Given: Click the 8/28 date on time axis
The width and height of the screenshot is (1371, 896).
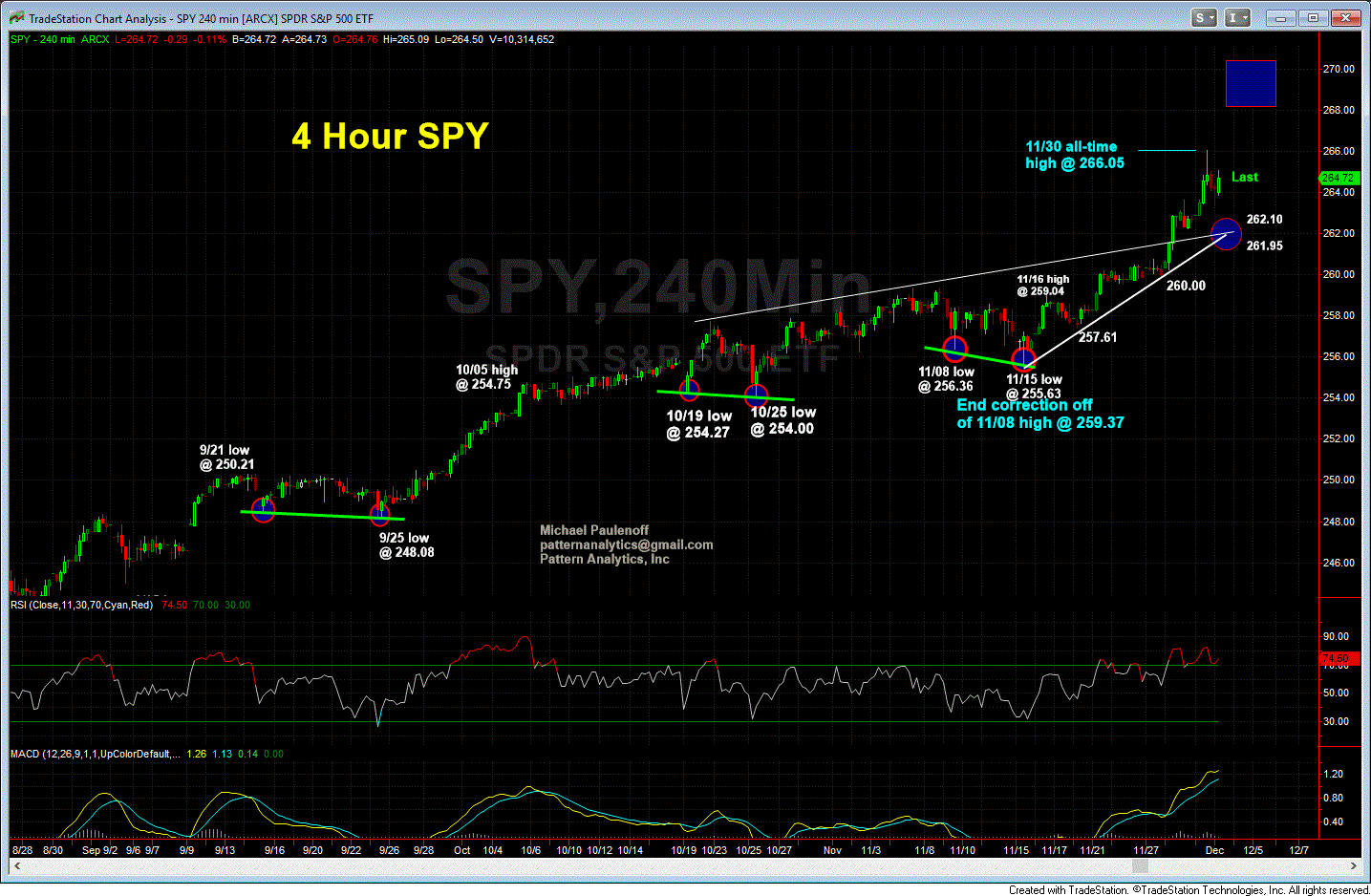Looking at the screenshot, I should (22, 850).
